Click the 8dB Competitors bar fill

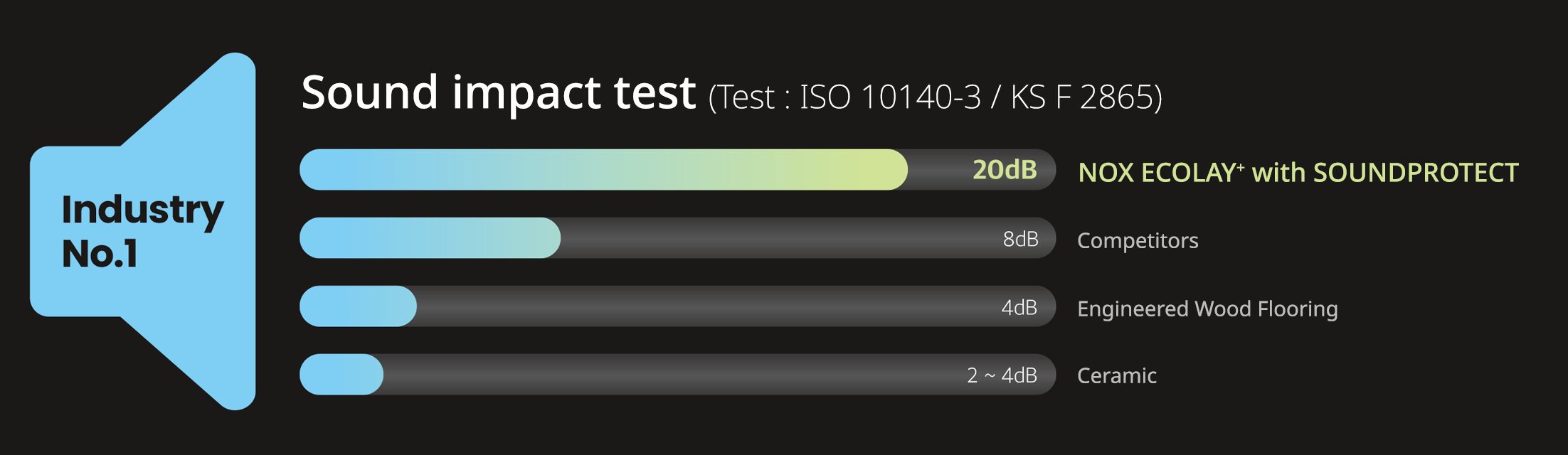tap(430, 237)
